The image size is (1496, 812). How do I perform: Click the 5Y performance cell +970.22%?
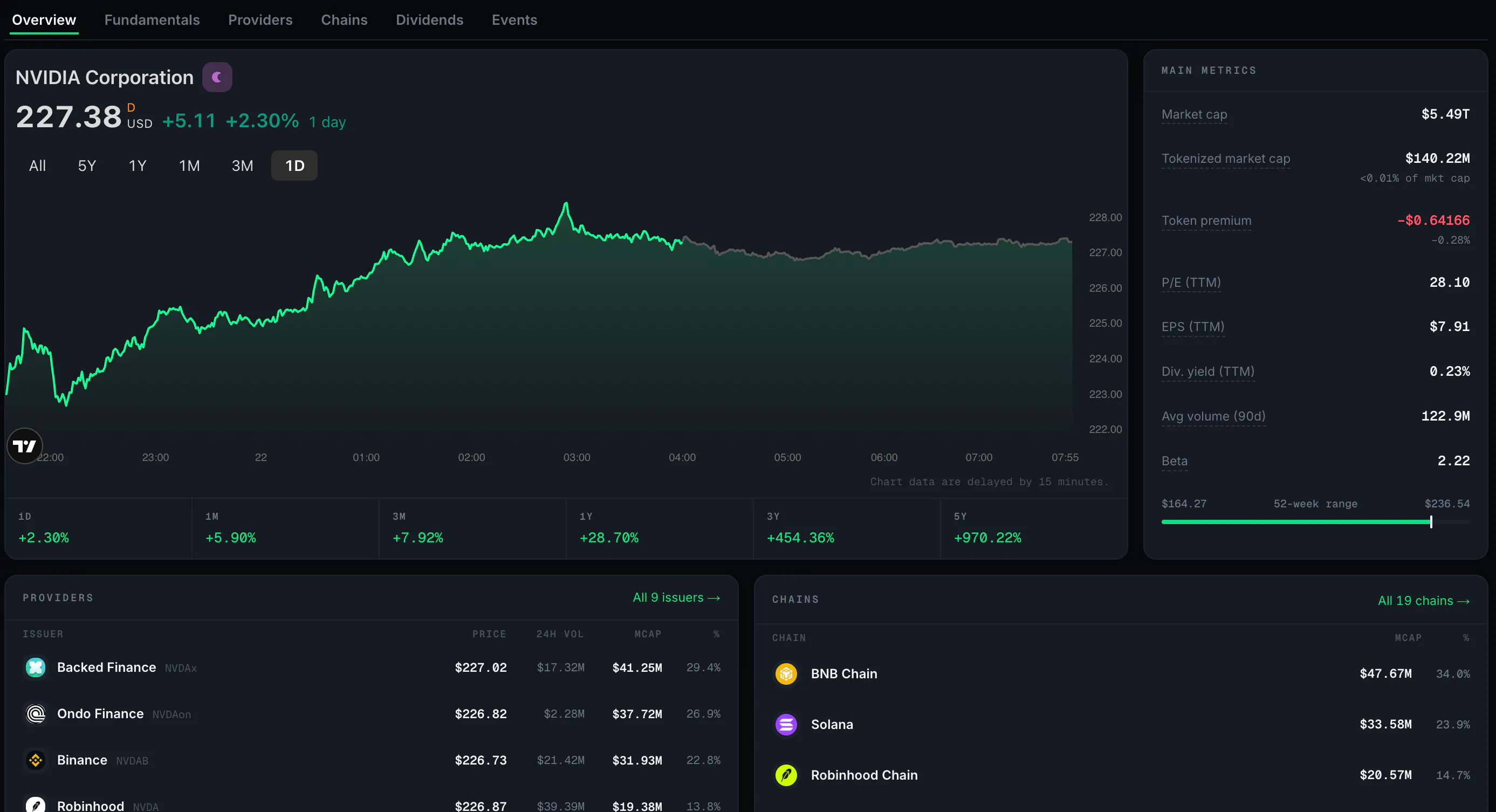[x=1034, y=529]
